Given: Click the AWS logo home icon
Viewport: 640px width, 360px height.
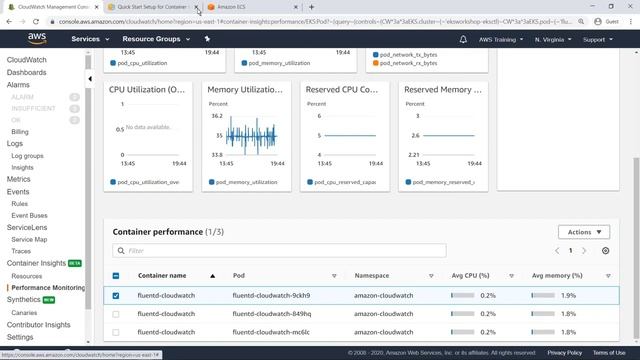Looking at the screenshot, I should [x=37, y=39].
